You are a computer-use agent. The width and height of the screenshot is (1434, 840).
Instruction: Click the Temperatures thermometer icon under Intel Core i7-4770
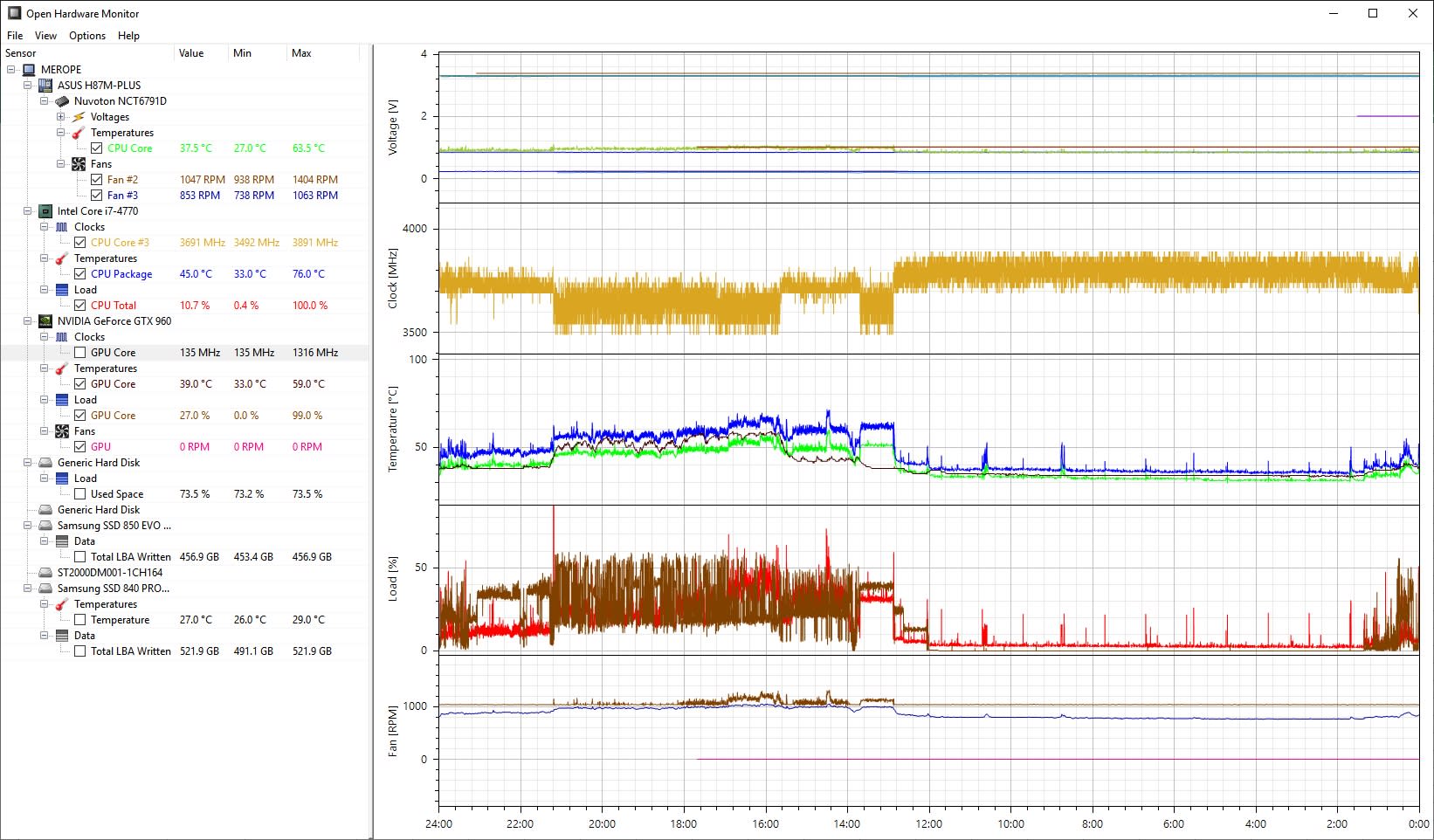click(62, 258)
